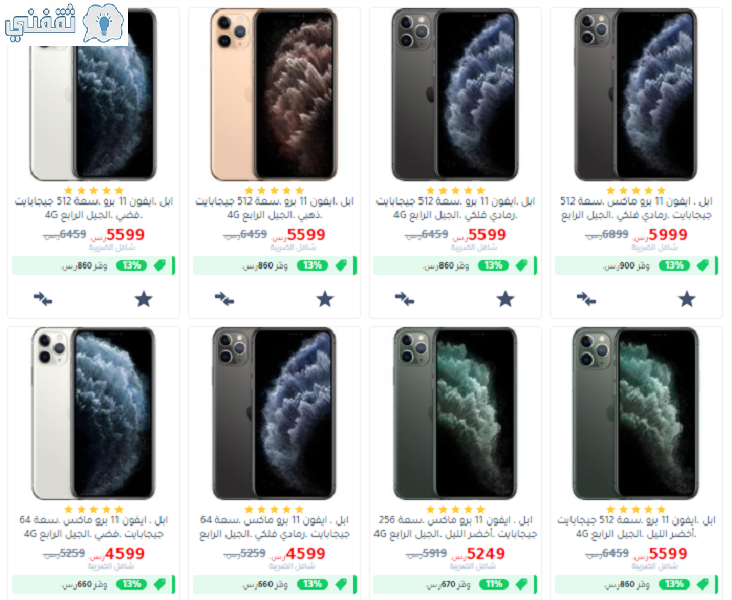Click compare icon for space gray iPhone 11 Pro
The width and height of the screenshot is (732, 600).
pyautogui.click(x=404, y=299)
